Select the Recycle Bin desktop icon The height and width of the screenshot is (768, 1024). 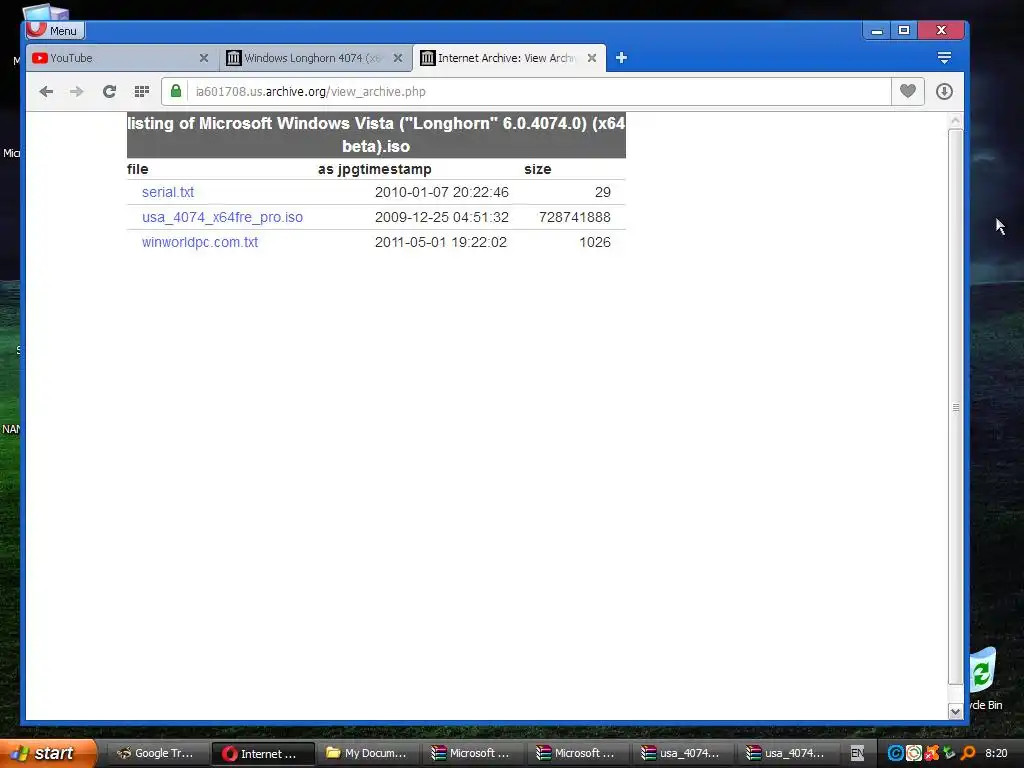tap(985, 679)
